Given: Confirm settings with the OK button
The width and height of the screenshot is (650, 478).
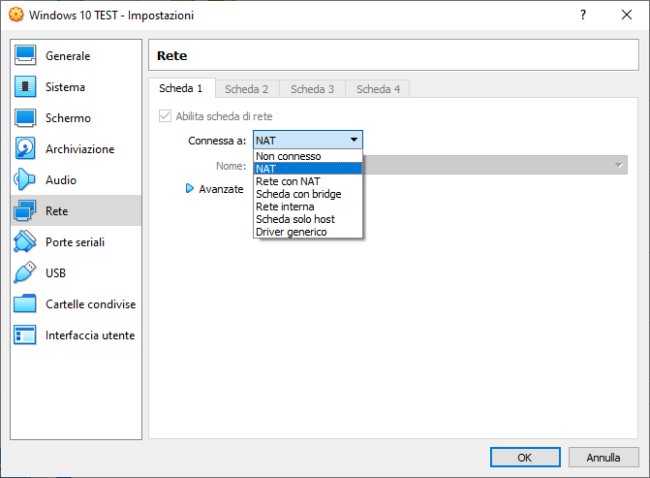Looking at the screenshot, I should 525,457.
